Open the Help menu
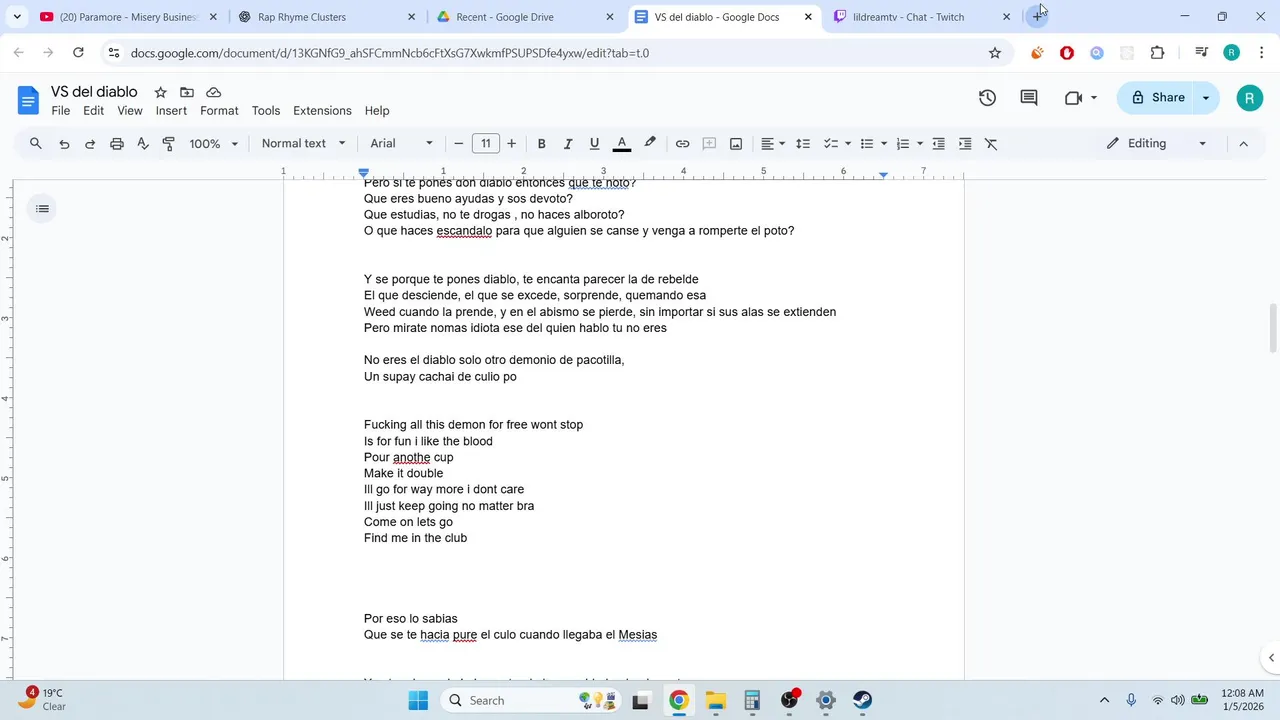Viewport: 1280px width, 720px height. 377,111
